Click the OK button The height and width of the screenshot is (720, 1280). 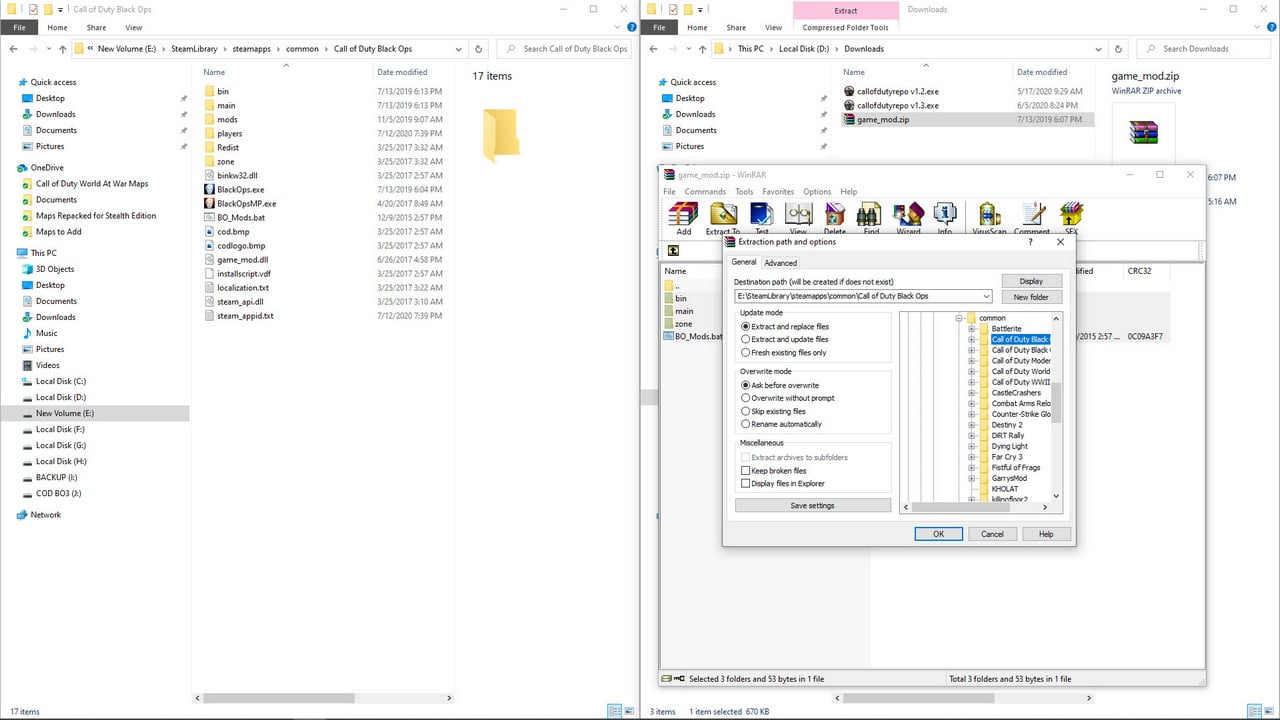[938, 534]
